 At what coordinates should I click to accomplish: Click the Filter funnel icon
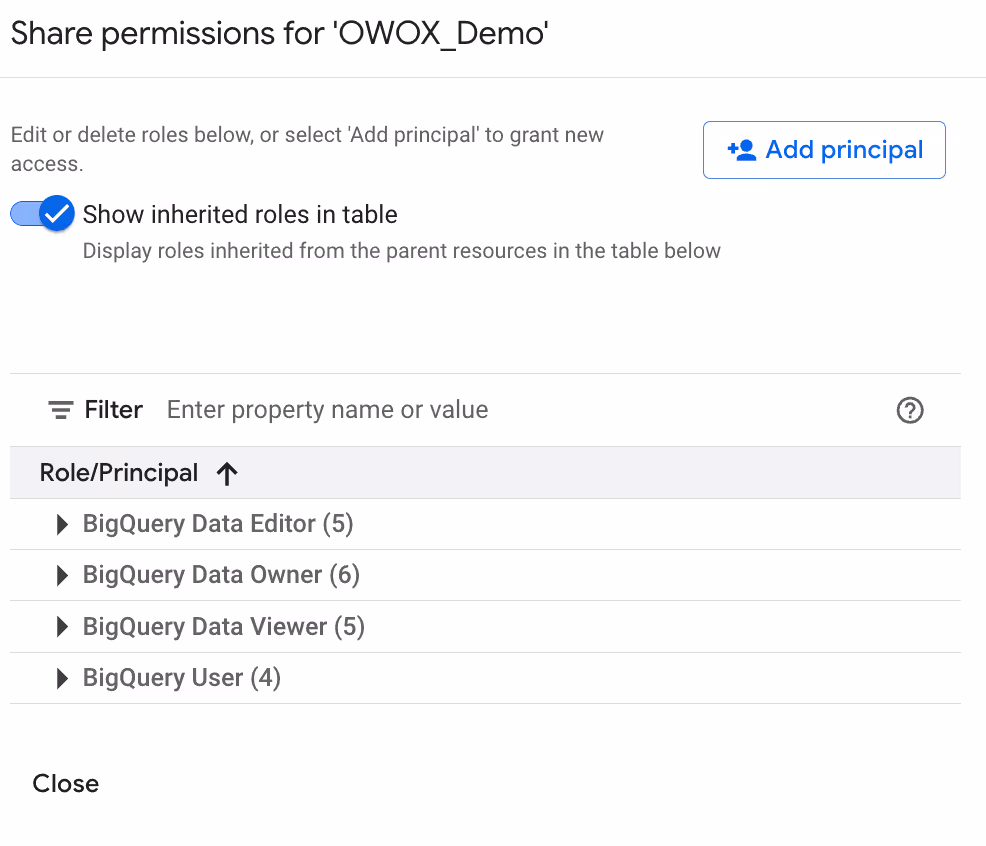pos(61,409)
